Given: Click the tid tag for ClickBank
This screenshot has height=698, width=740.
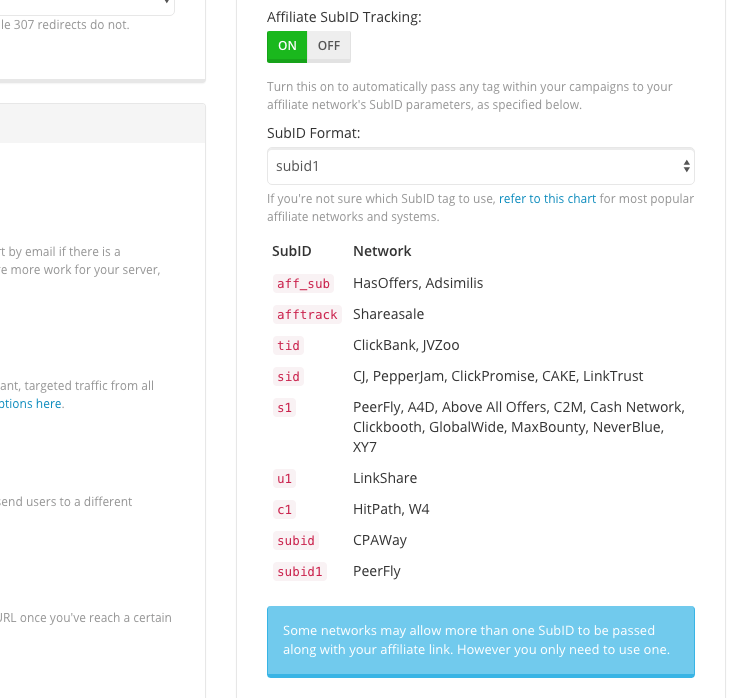Looking at the screenshot, I should 288,346.
